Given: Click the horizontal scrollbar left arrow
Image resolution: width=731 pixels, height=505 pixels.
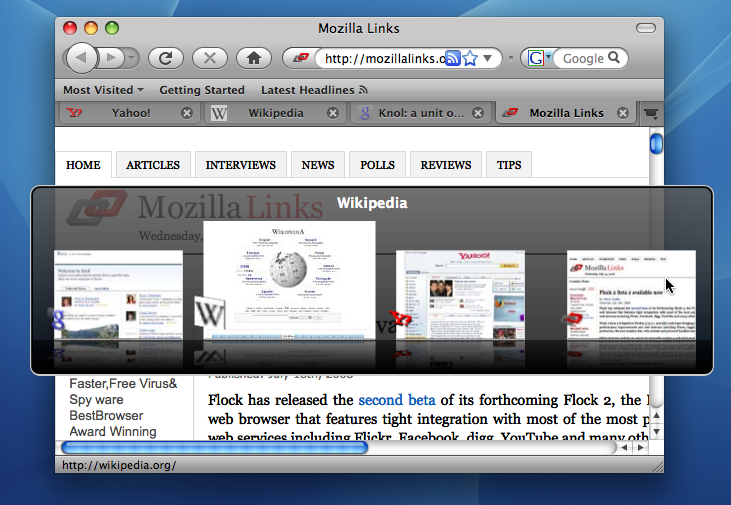Looking at the screenshot, I should coord(624,448).
